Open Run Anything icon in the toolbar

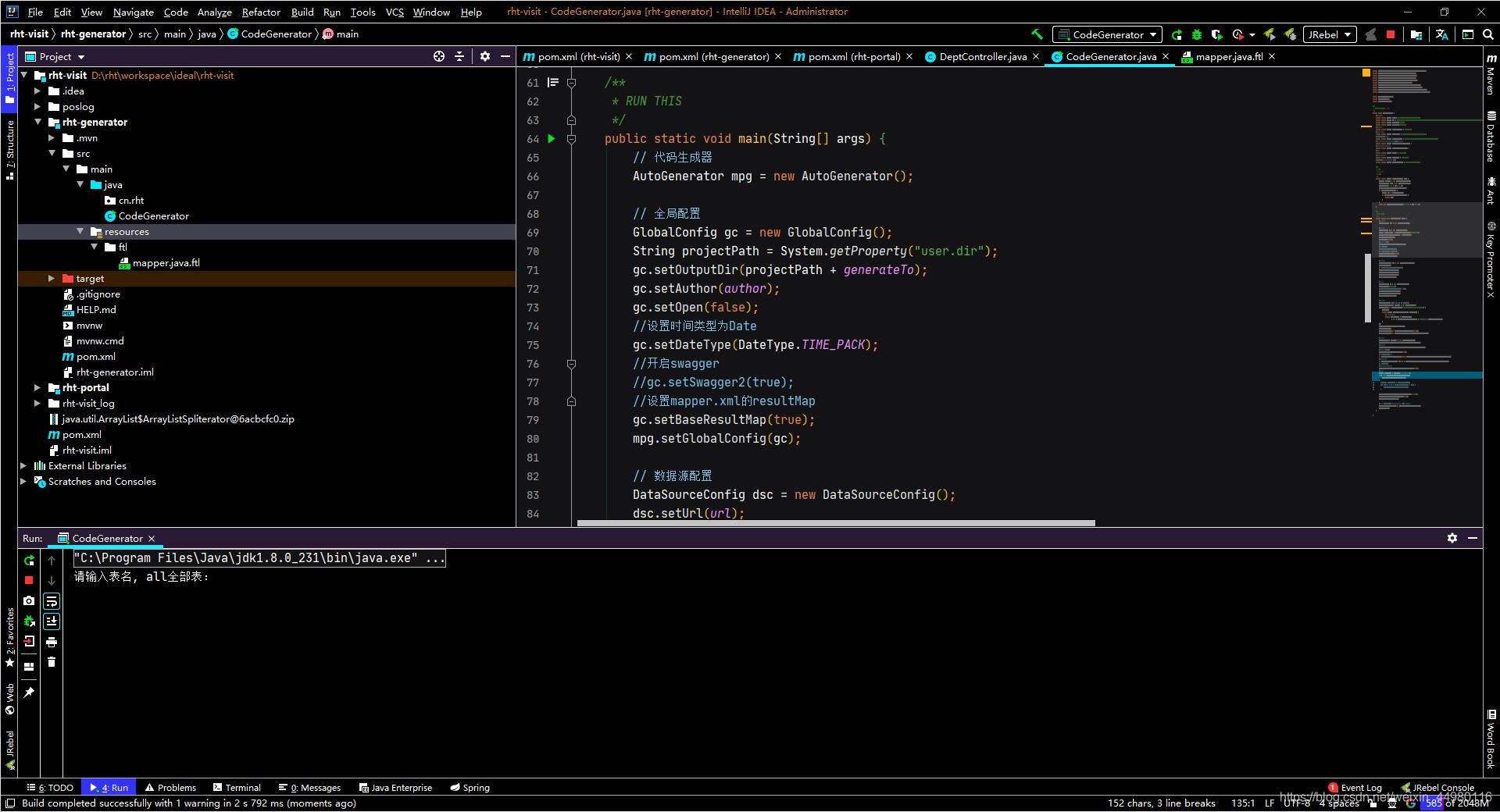[1467, 34]
